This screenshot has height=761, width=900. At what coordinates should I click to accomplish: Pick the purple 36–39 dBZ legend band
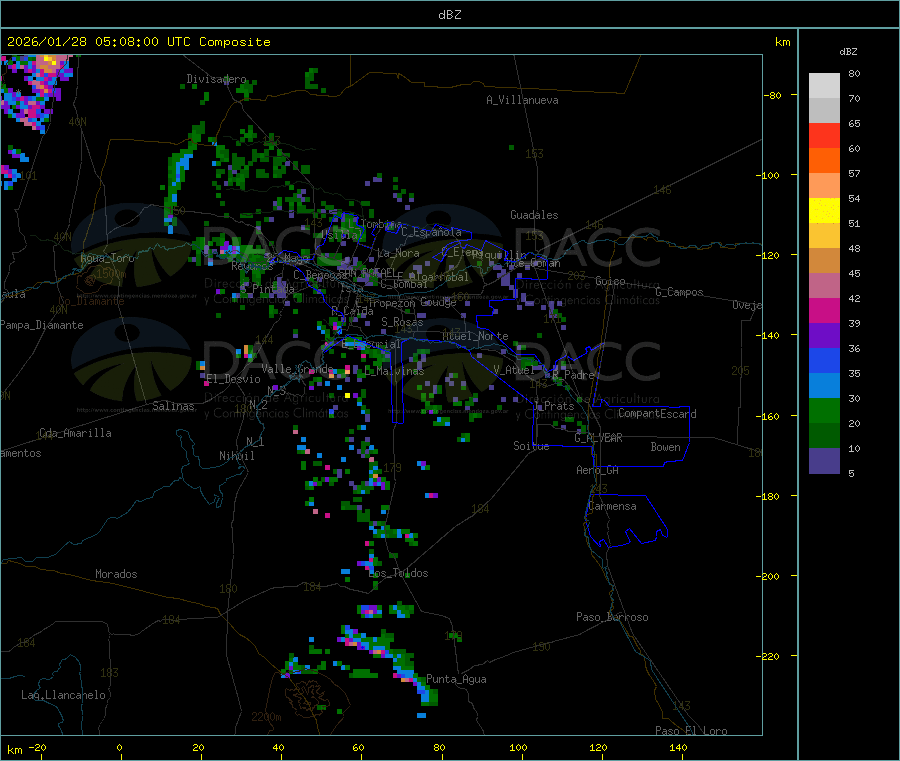click(824, 336)
